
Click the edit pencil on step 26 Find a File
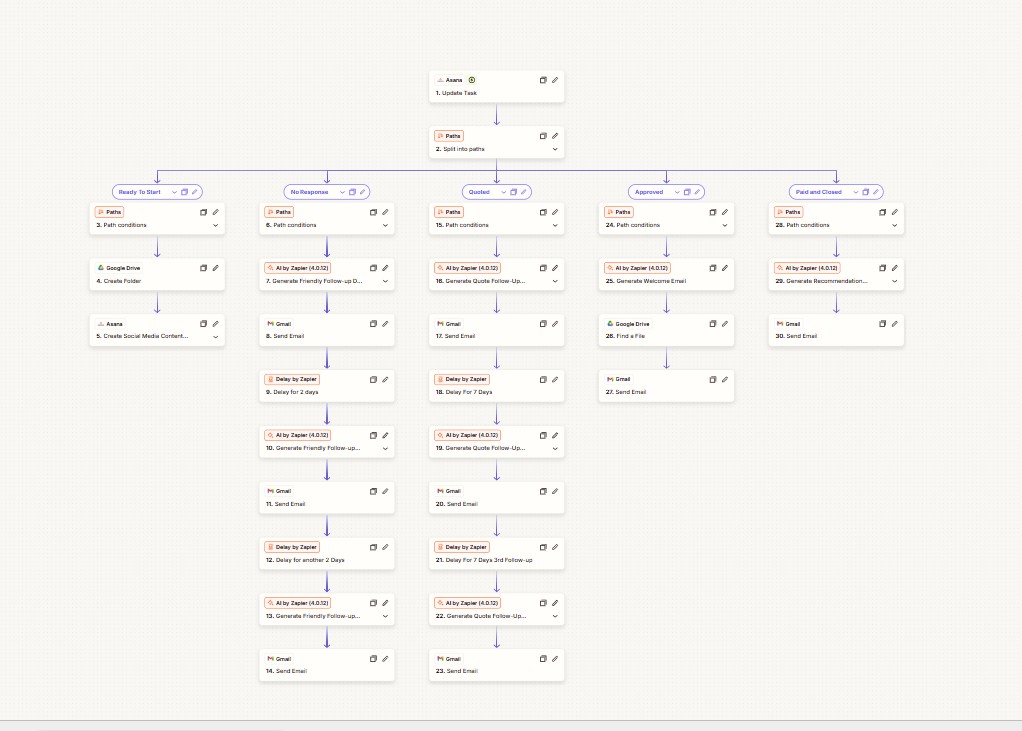tap(725, 324)
